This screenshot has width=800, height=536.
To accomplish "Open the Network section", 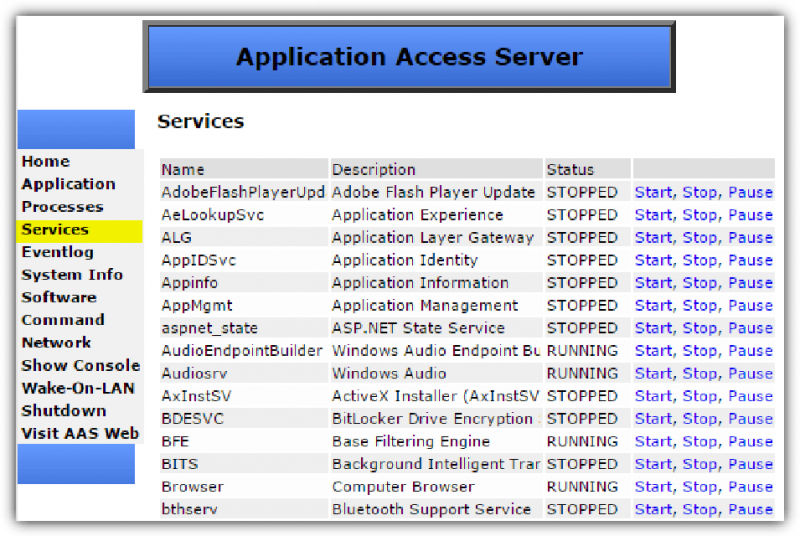I will point(56,343).
